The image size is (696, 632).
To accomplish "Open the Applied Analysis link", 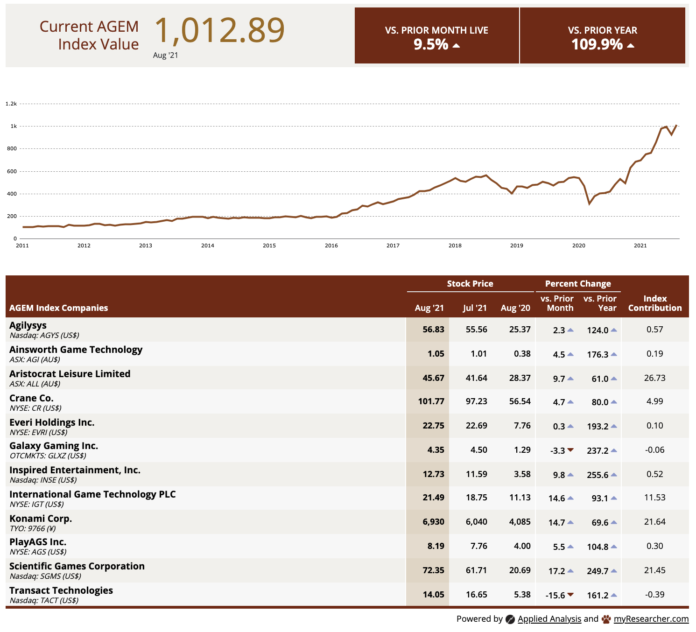I will (x=549, y=619).
